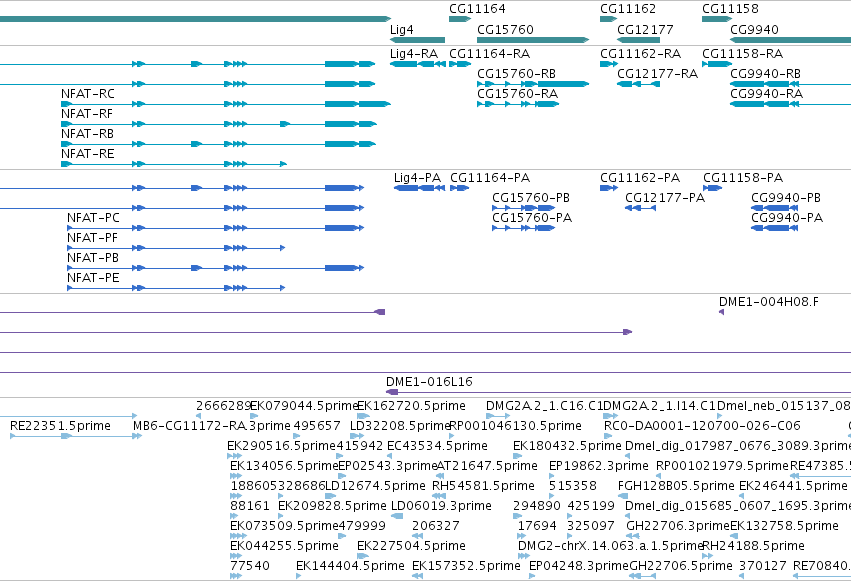Click the Lig4-PA protein label
Screen dimensions: 851x581
tap(417, 178)
